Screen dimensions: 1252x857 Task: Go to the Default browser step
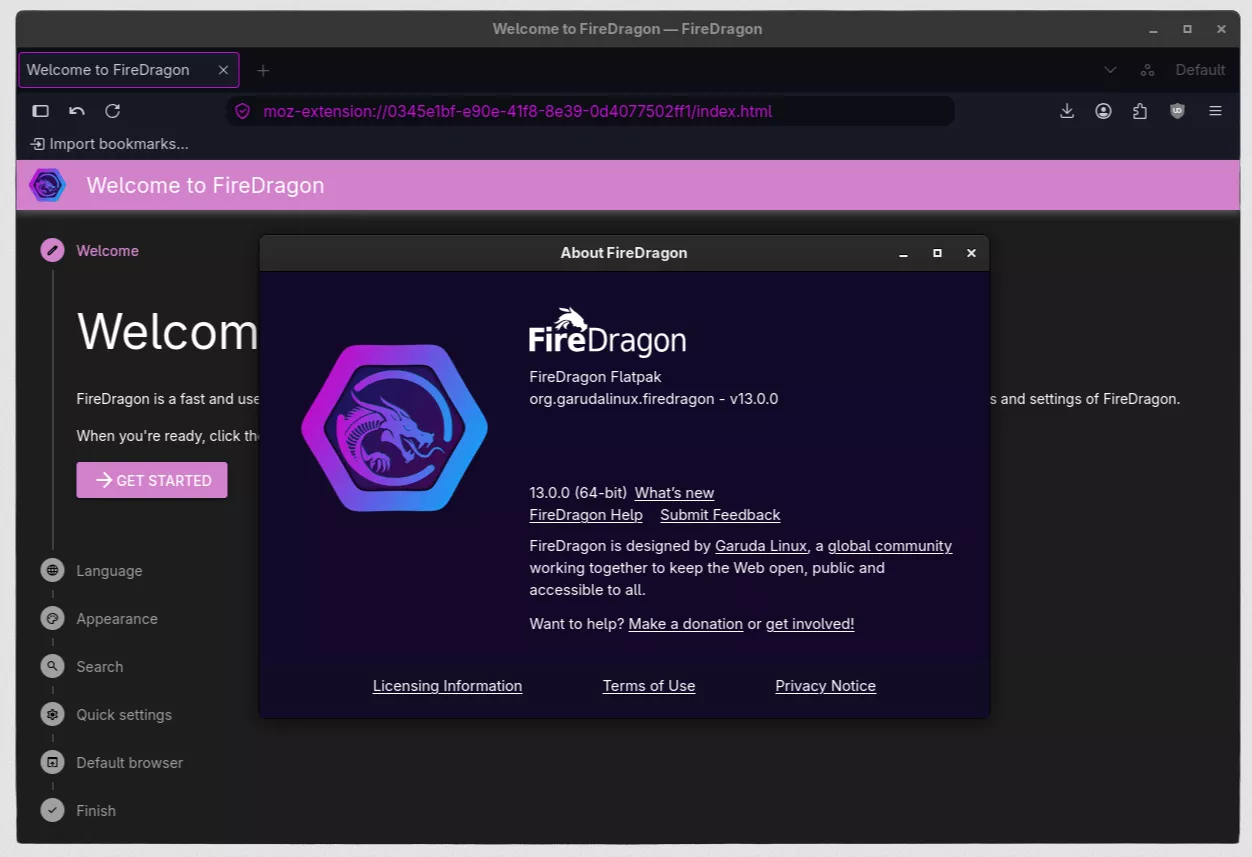point(130,762)
